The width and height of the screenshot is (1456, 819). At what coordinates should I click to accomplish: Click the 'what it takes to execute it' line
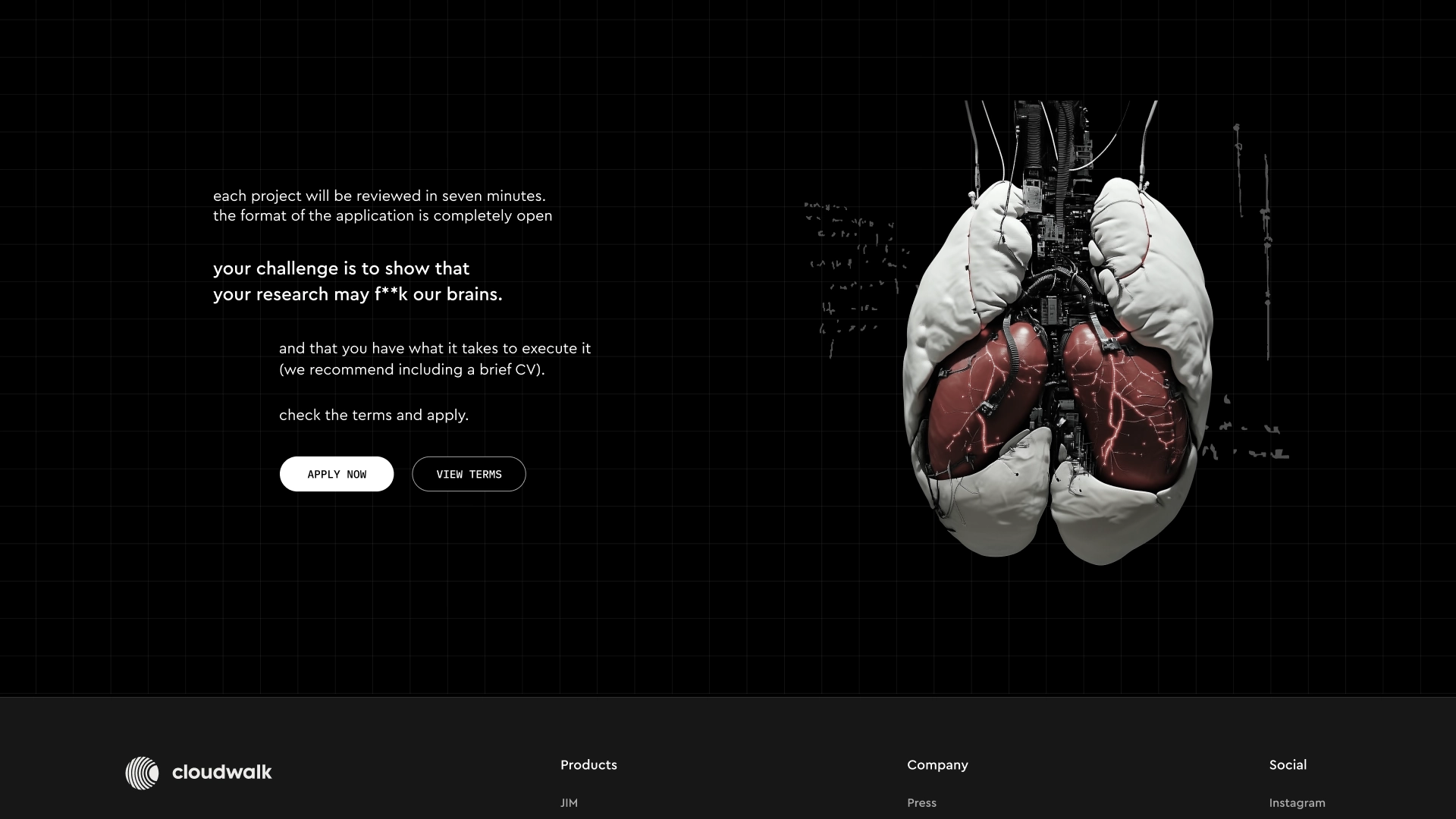[435, 348]
